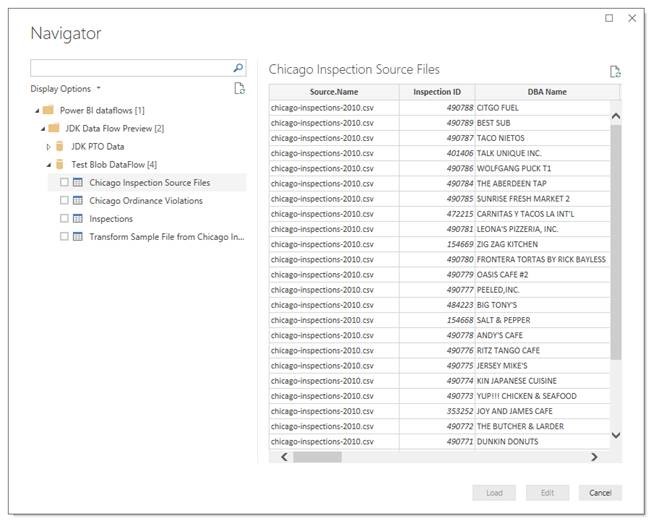Click the Load button

click(494, 492)
